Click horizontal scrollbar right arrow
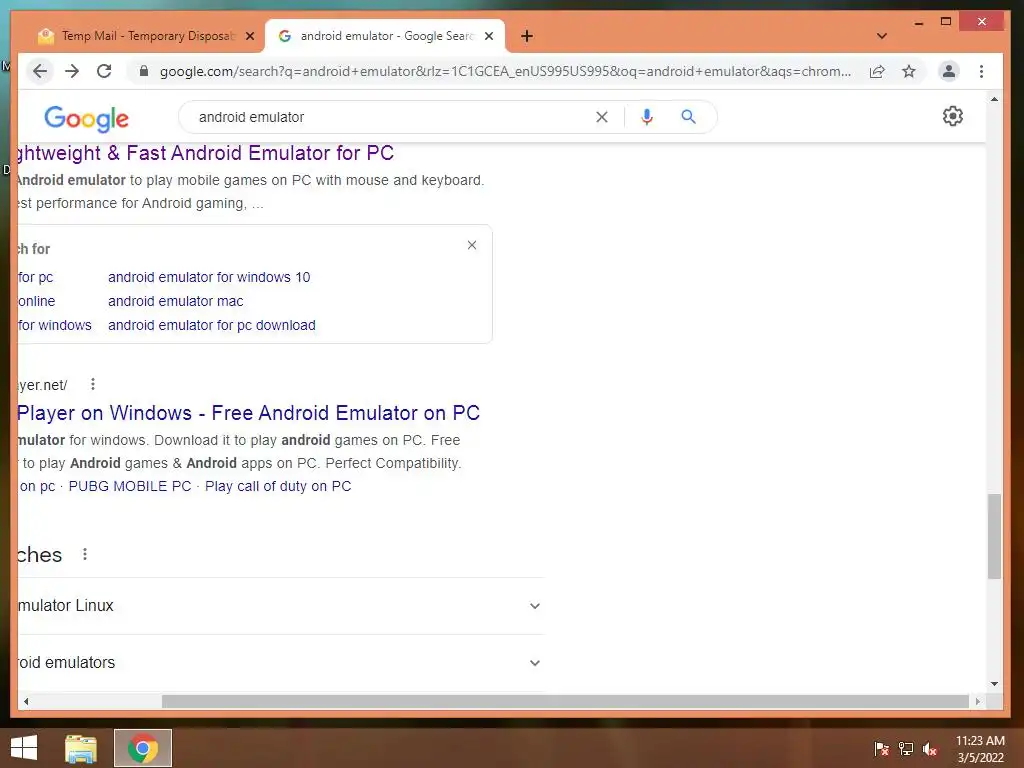Image resolution: width=1024 pixels, height=768 pixels. click(x=978, y=701)
